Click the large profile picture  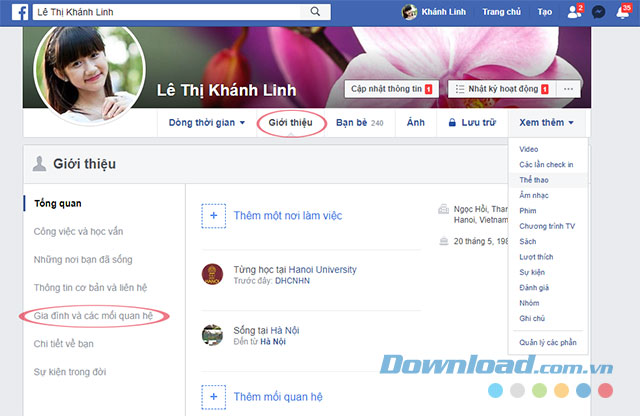click(x=90, y=72)
